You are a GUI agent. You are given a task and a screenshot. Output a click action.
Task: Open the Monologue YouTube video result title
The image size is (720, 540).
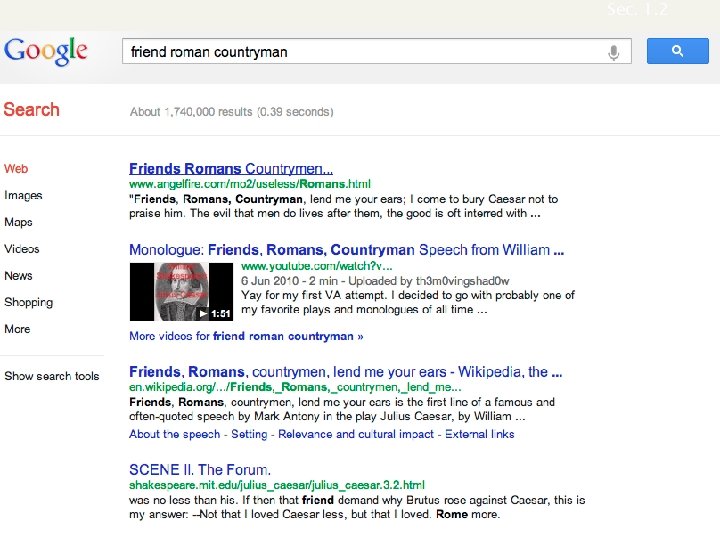click(x=346, y=250)
